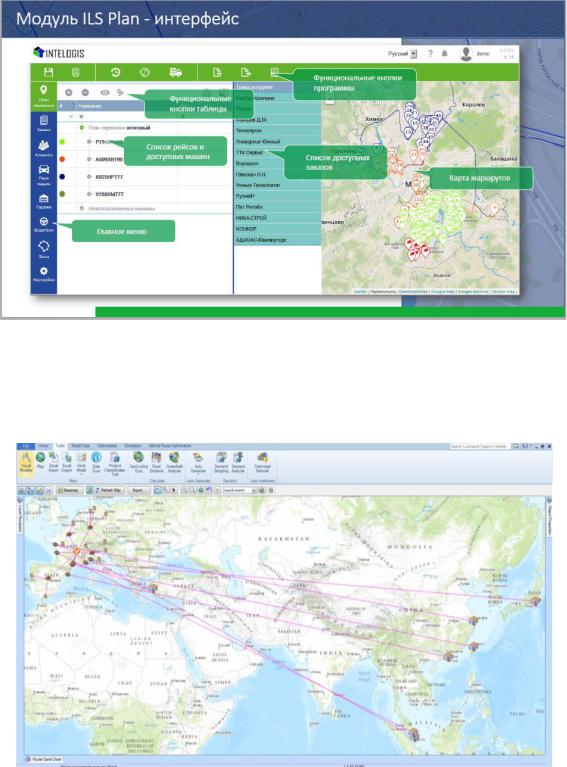This screenshot has height=767, width=567.
Task: Open the Product Classification Tool
Action: click(x=114, y=463)
